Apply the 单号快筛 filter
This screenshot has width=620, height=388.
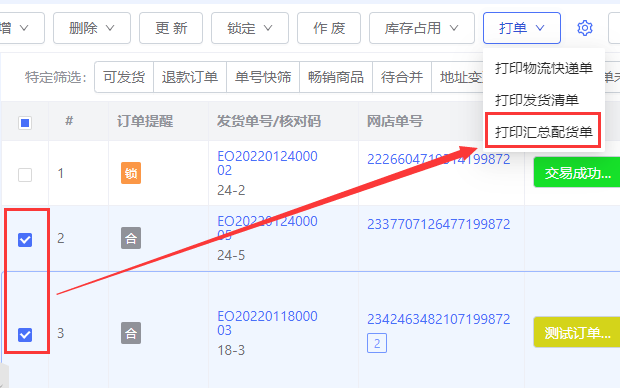[263, 77]
